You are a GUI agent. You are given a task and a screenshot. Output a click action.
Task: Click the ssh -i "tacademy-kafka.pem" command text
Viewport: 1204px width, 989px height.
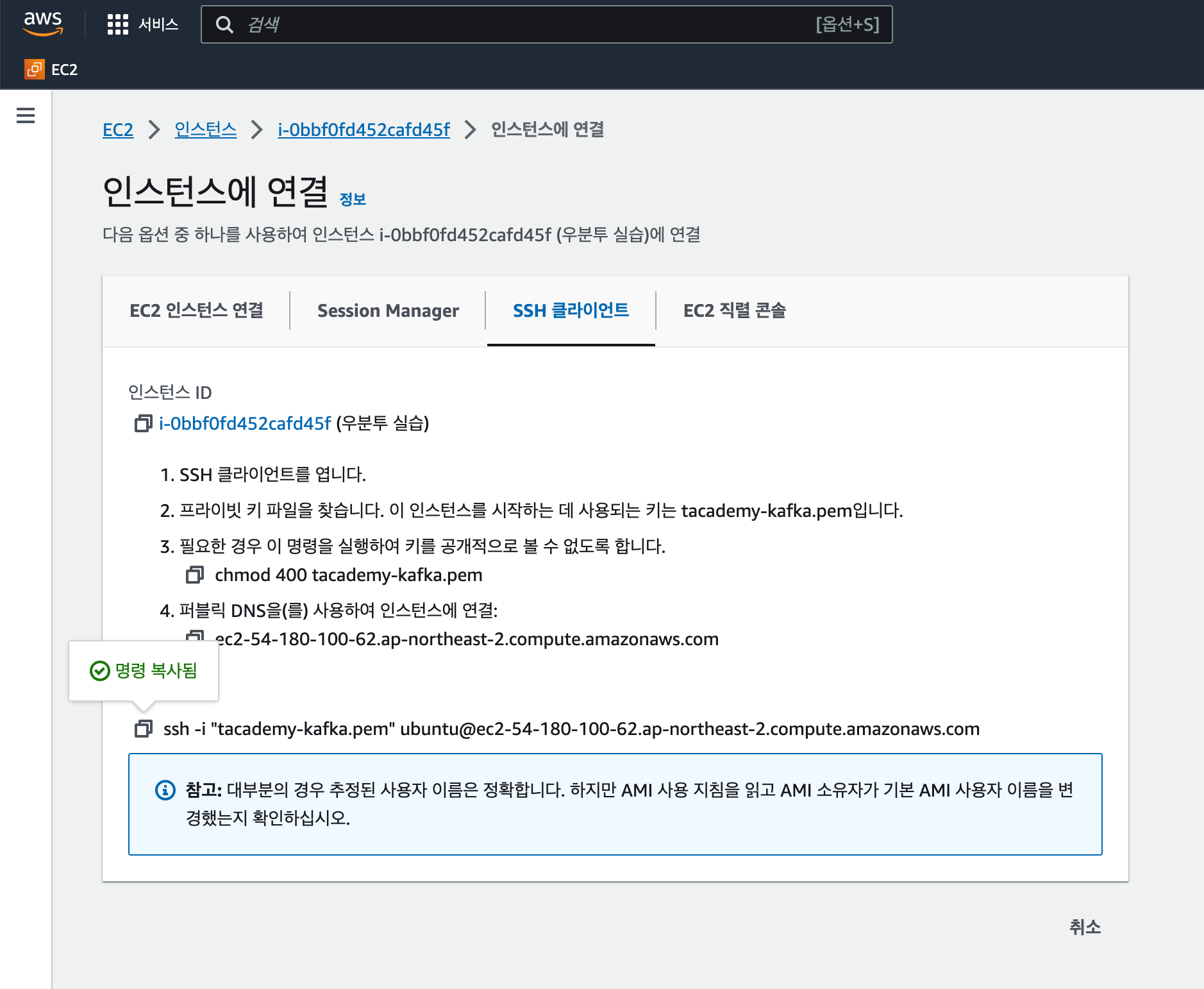tap(571, 729)
